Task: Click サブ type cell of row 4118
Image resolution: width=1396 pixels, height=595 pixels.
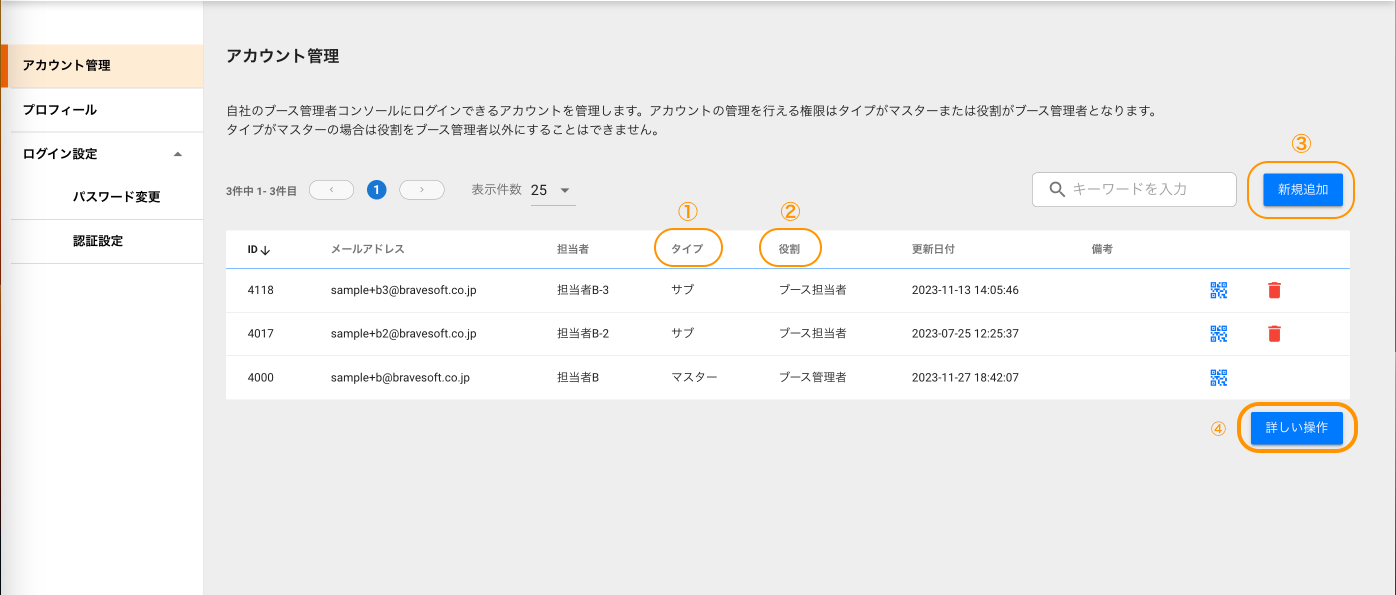Action: (x=682, y=290)
